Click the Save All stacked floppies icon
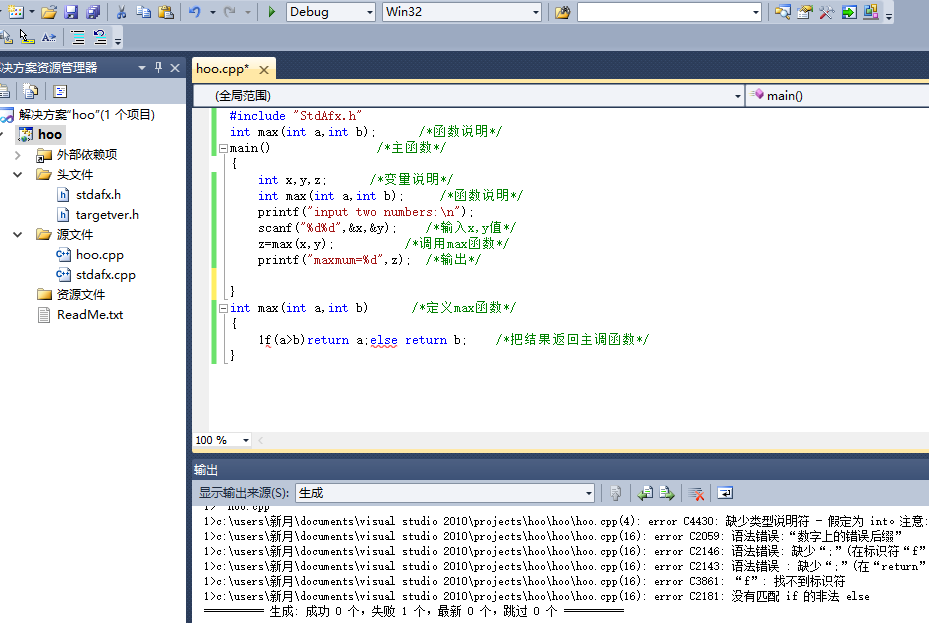929x623 pixels. (93, 12)
